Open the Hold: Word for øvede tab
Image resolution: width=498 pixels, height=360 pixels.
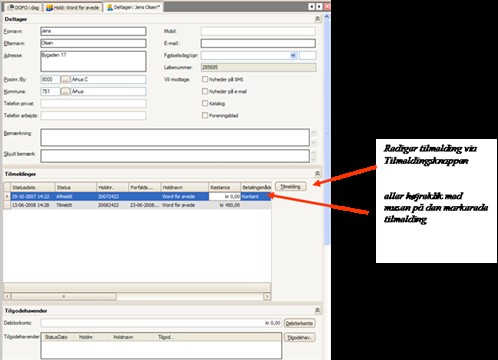pyautogui.click(x=73, y=7)
